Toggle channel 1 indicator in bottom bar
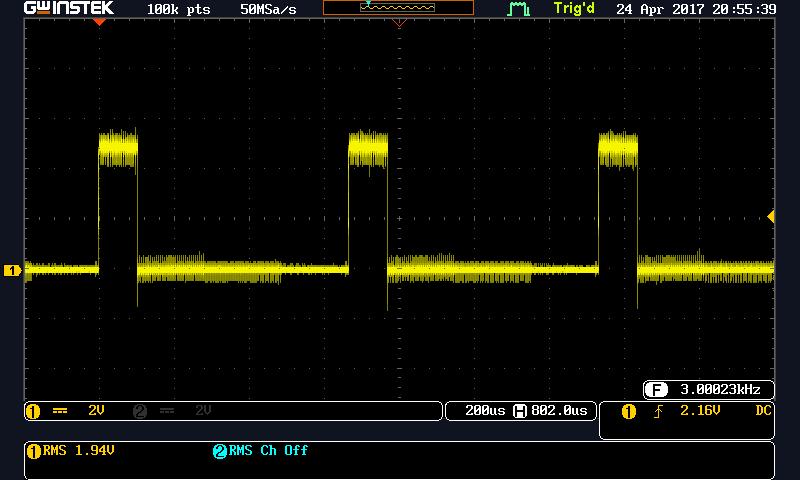Image resolution: width=800 pixels, height=480 pixels. point(32,411)
